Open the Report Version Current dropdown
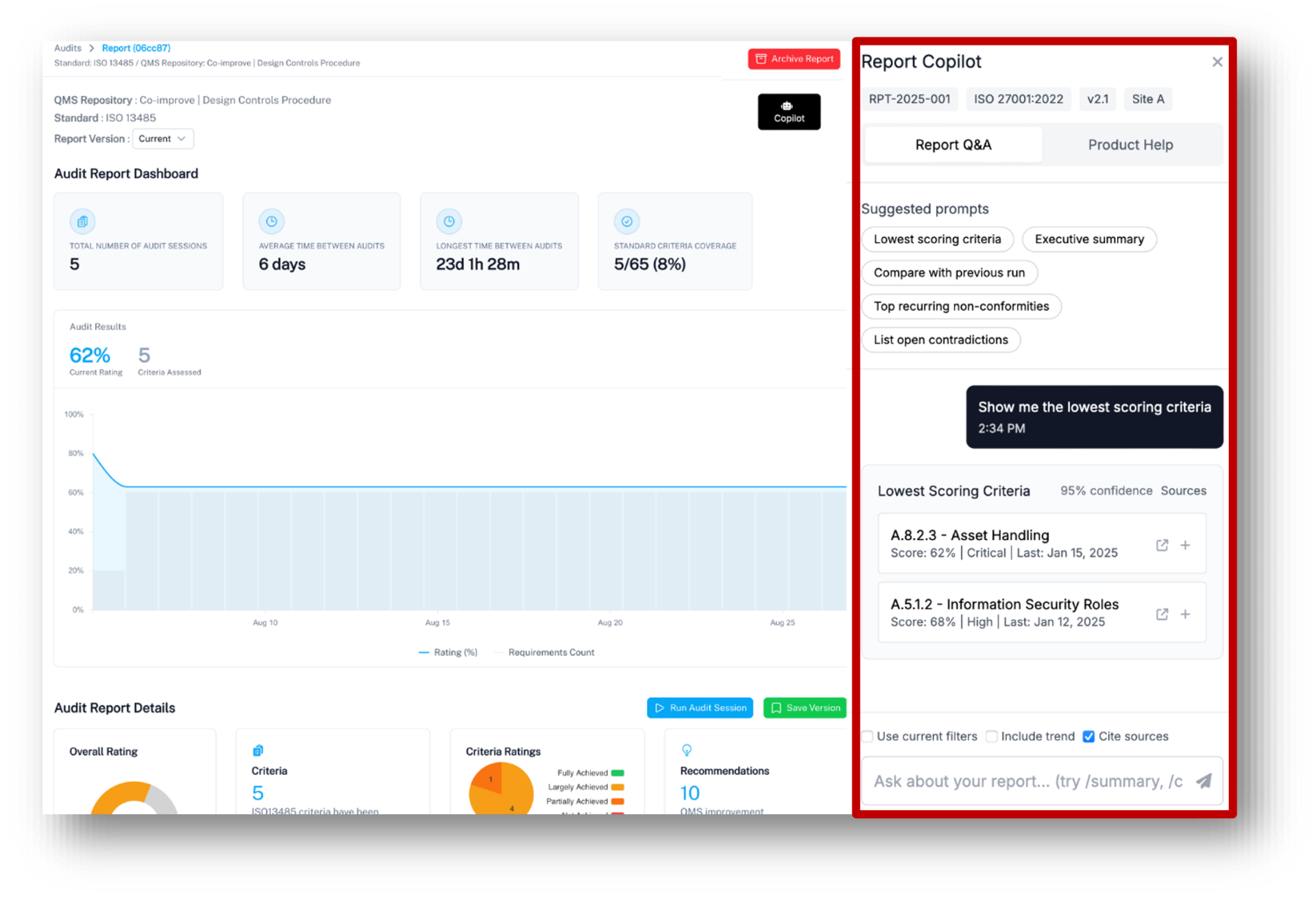Image resolution: width=1316 pixels, height=897 pixels. [x=162, y=138]
